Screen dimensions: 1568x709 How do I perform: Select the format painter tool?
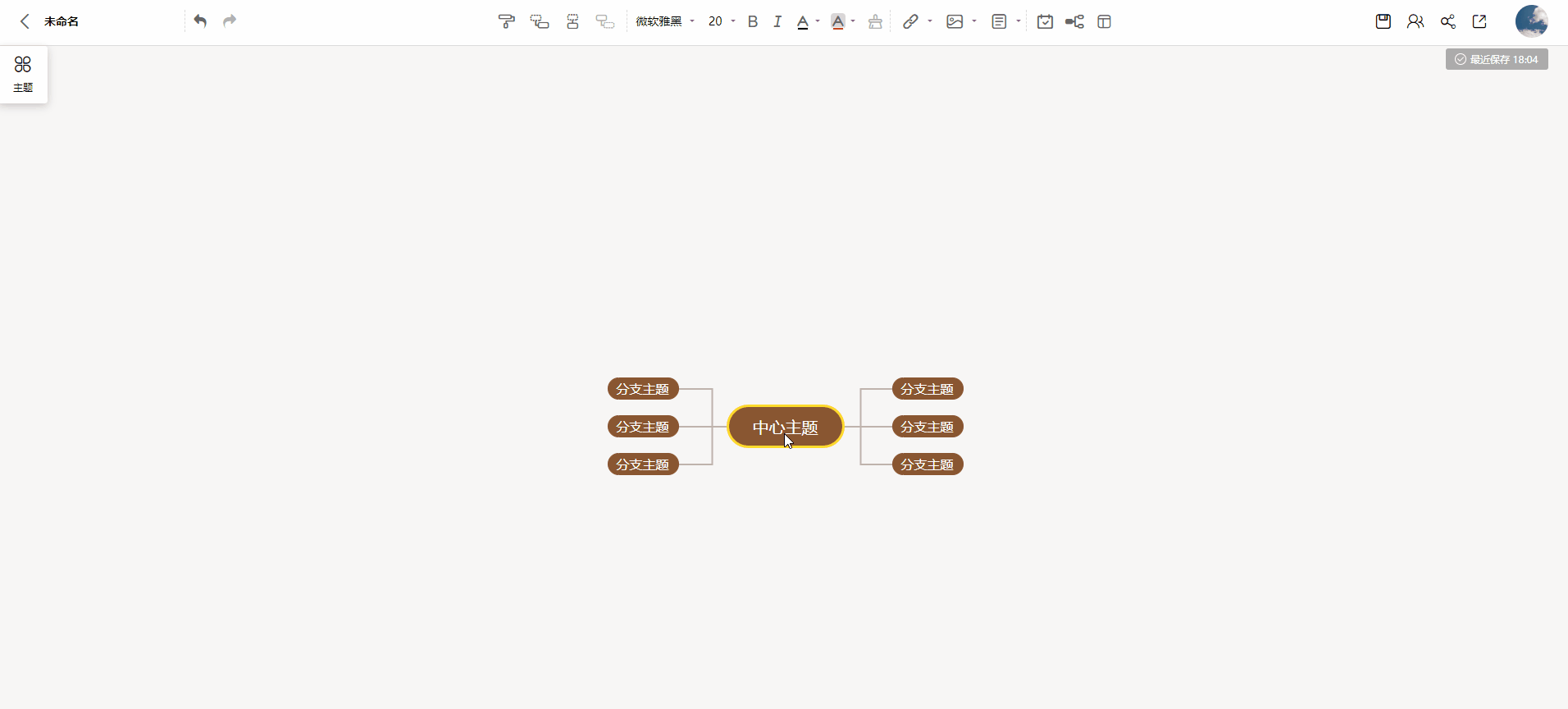click(506, 22)
